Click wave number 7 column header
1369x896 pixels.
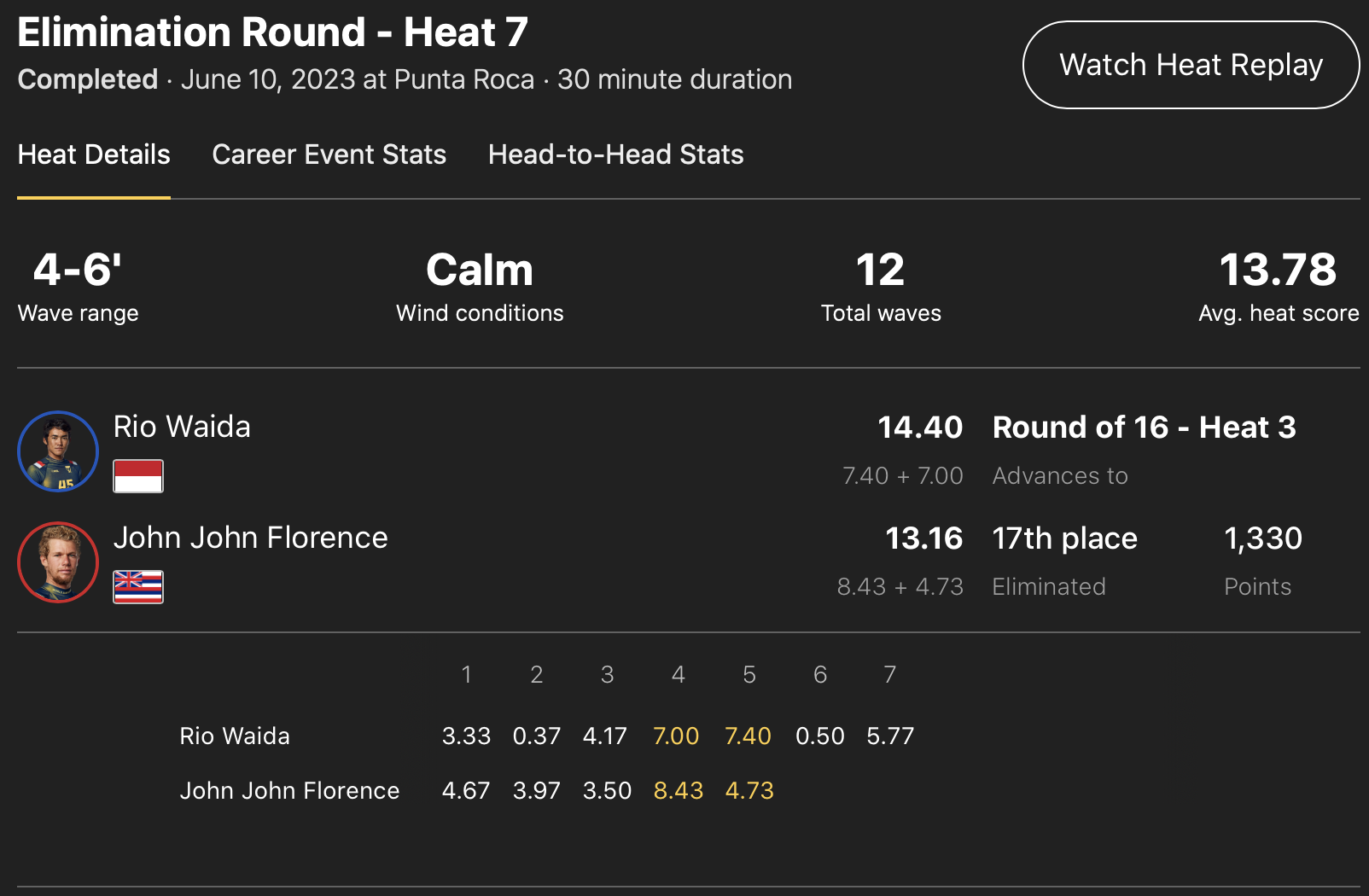(889, 675)
